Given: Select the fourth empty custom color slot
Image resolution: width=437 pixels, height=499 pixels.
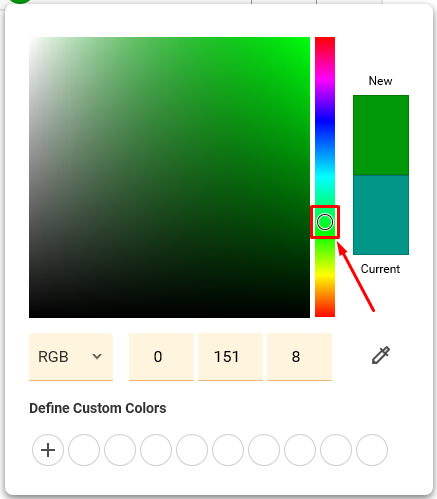Looking at the screenshot, I should pyautogui.click(x=192, y=450).
